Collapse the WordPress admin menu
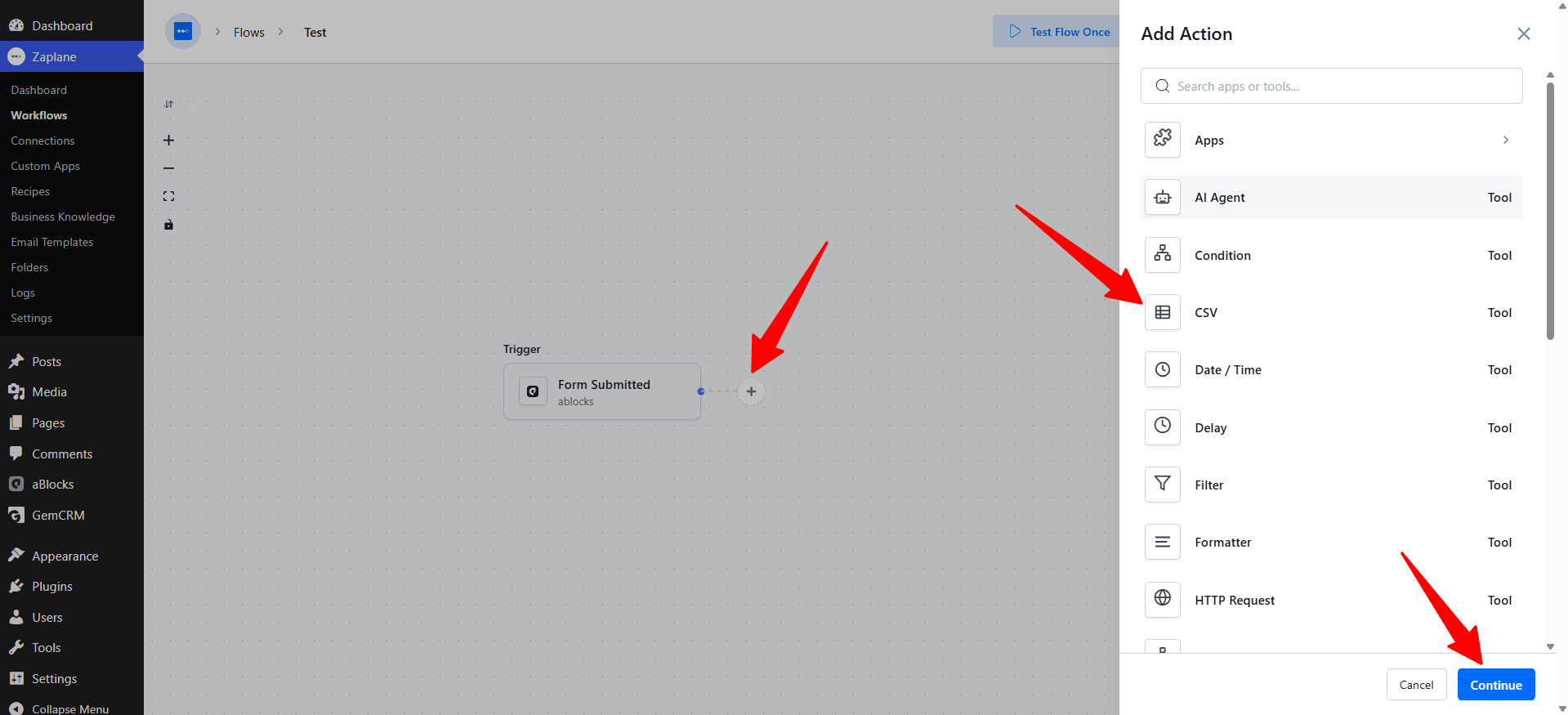This screenshot has height=715, width=1568. pos(69,708)
